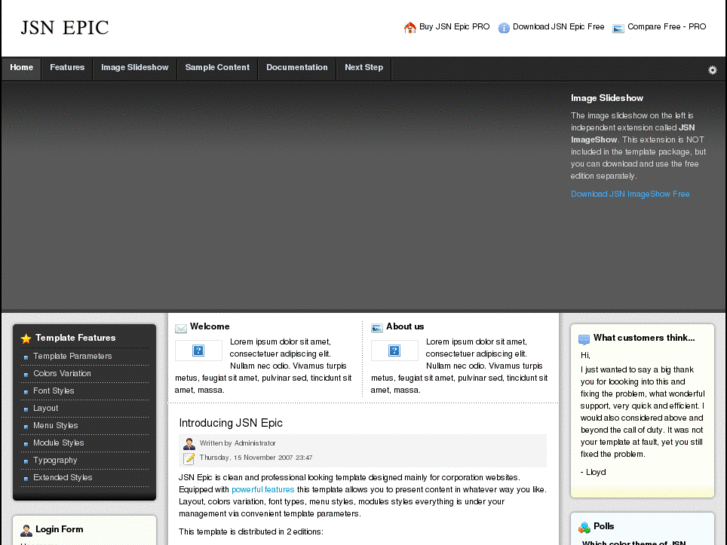Viewport: 727px width, 545px height.
Task: Click the user icon by Login Form
Action: tap(26, 530)
